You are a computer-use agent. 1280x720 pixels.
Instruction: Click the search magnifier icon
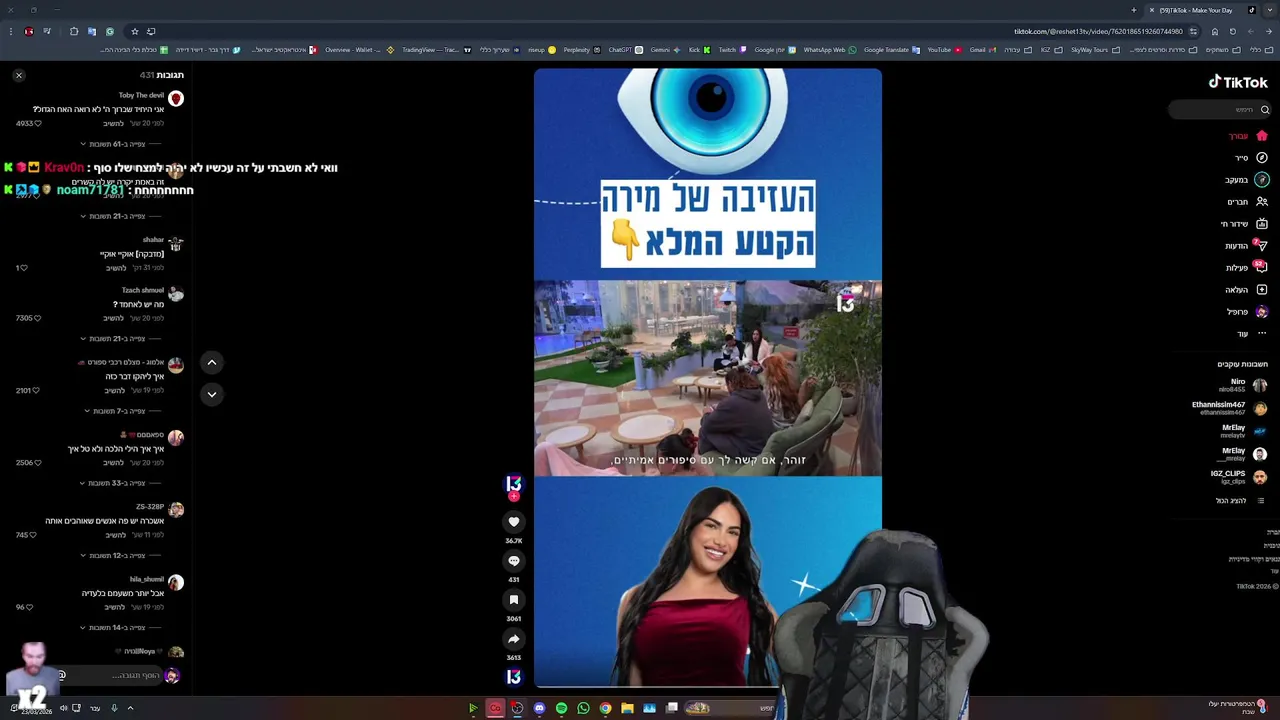(x=1265, y=110)
